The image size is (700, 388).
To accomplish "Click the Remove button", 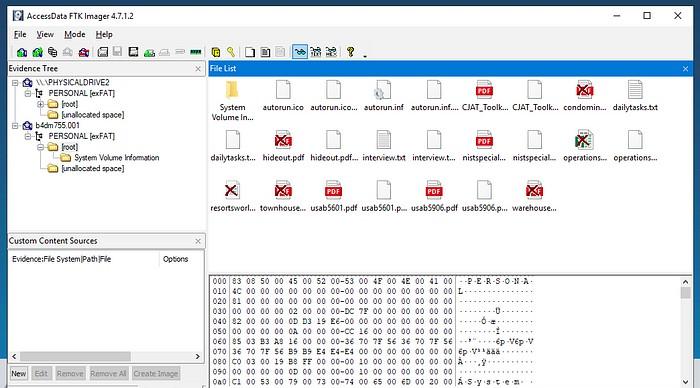I will click(70, 374).
